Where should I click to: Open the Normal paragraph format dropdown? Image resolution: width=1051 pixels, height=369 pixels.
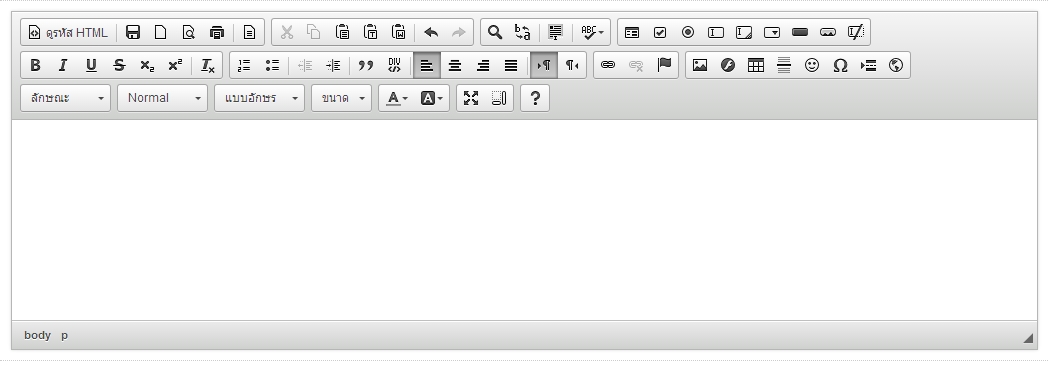[162, 98]
